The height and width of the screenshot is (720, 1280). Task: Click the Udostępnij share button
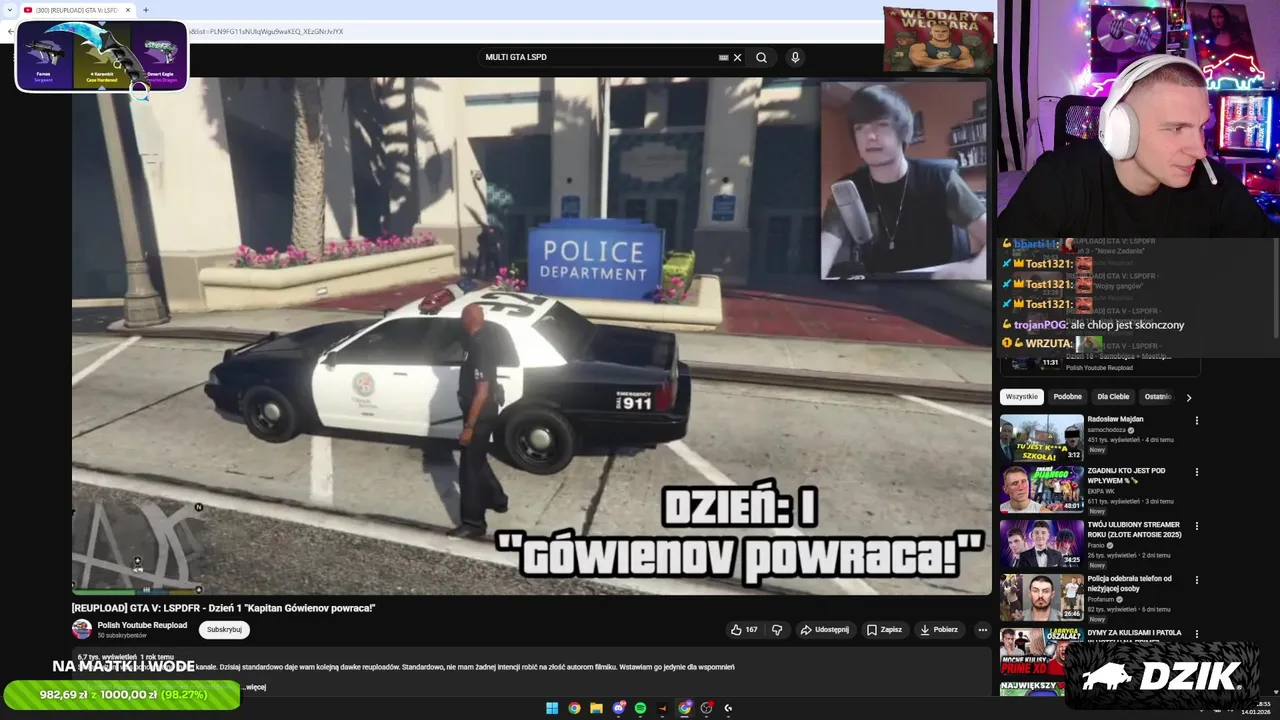coord(825,630)
